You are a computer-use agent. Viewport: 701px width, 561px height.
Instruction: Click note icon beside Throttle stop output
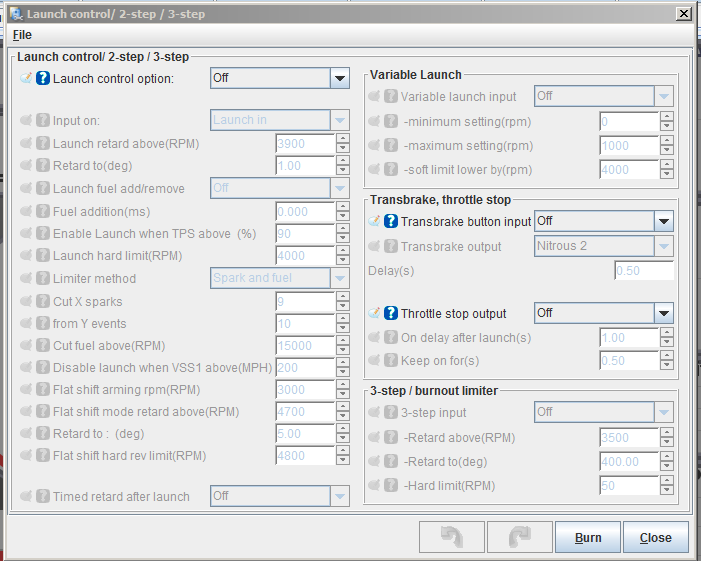374,313
